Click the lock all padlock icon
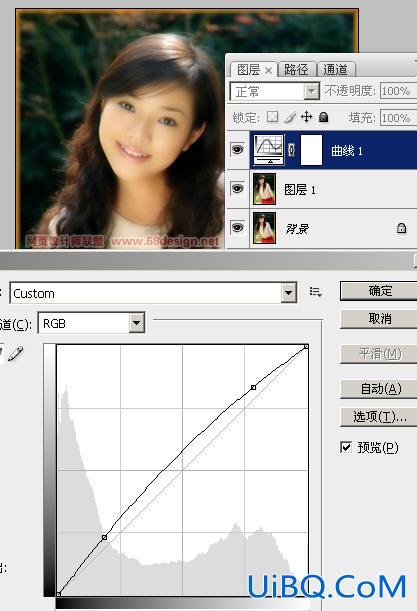Screen dimensions: 417x611 click(323, 117)
